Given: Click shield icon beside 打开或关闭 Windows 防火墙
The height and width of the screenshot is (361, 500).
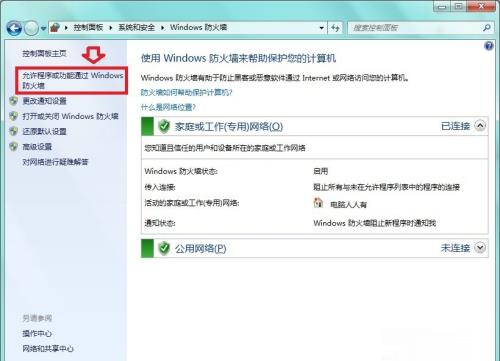Looking at the screenshot, I should (x=14, y=116).
